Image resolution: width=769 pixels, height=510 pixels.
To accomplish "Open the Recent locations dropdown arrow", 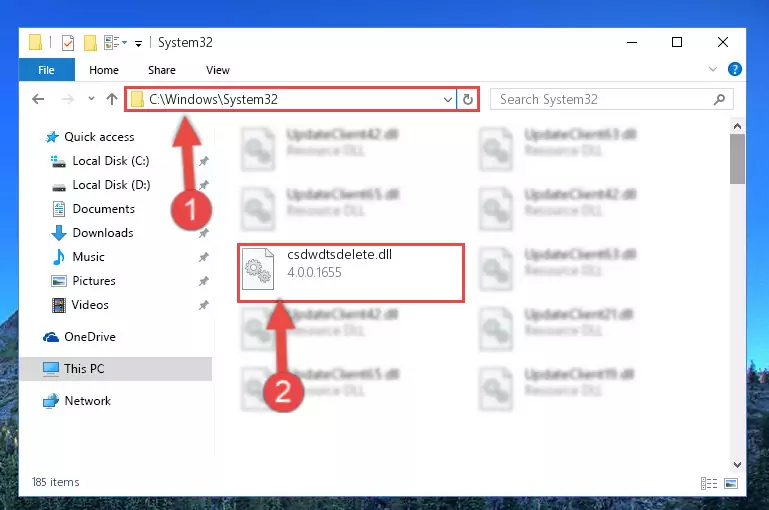I will [91, 99].
